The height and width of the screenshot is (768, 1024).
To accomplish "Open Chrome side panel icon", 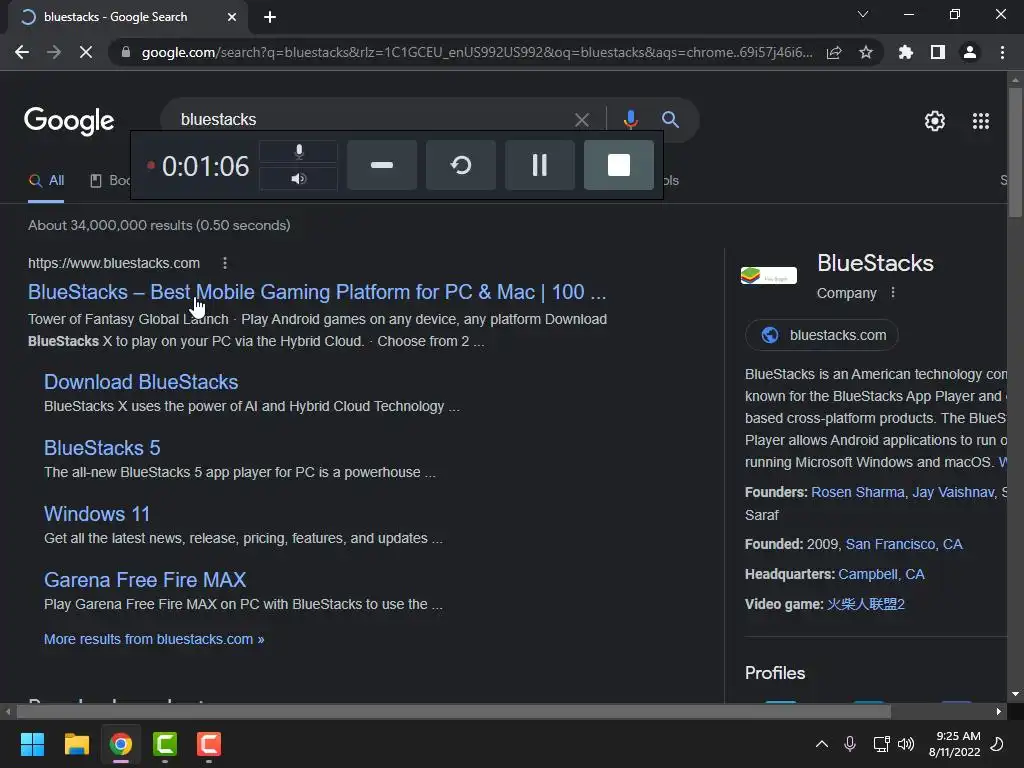I will click(938, 52).
